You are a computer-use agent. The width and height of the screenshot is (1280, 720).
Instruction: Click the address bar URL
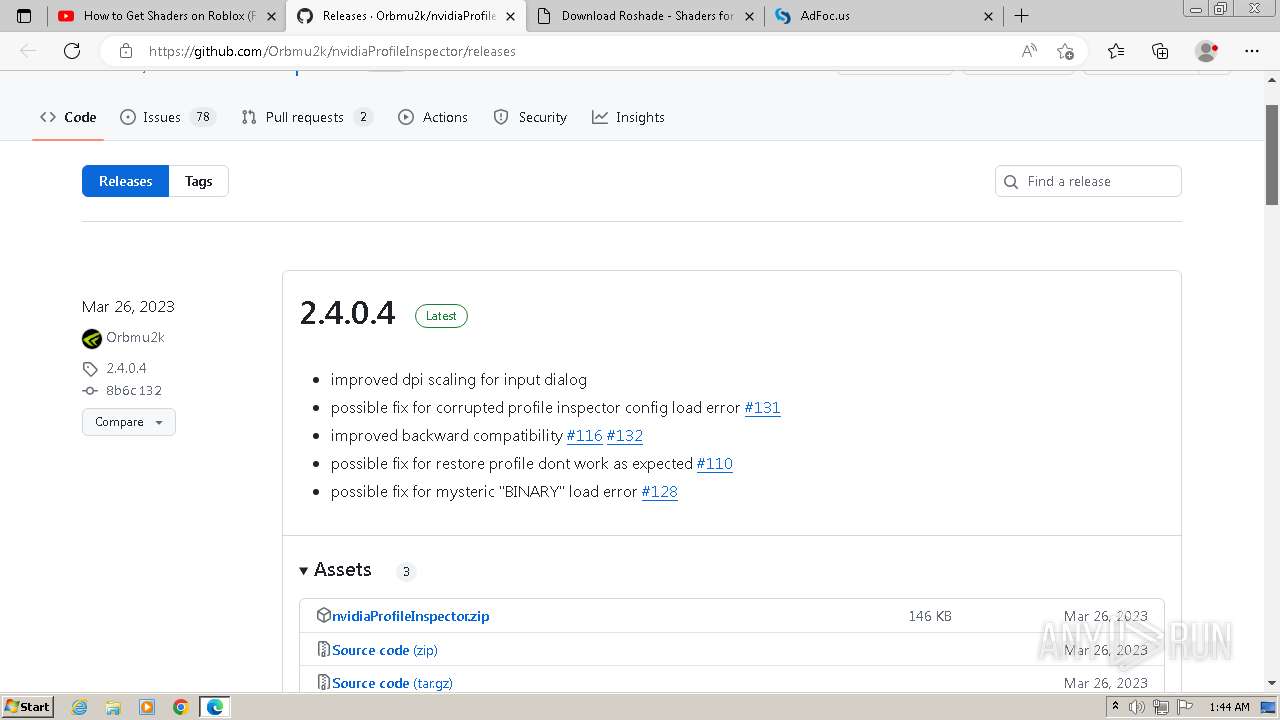(x=332, y=51)
